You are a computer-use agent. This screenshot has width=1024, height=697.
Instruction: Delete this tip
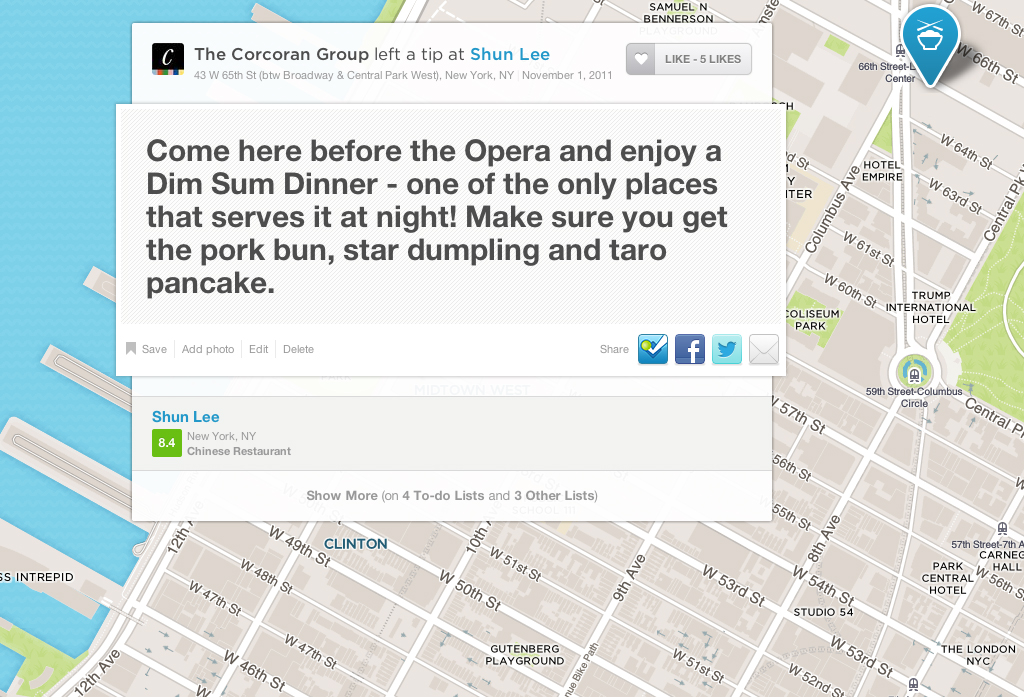coord(298,349)
